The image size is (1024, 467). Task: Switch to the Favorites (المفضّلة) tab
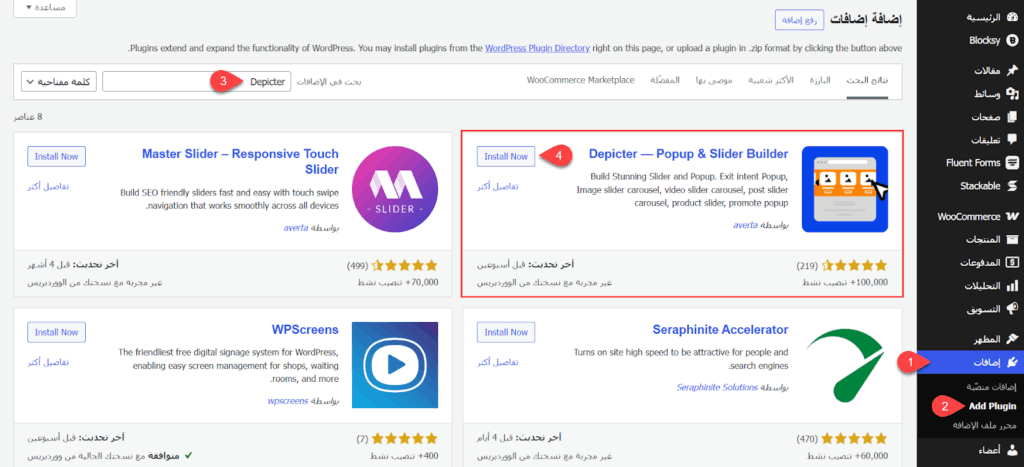pyautogui.click(x=665, y=80)
